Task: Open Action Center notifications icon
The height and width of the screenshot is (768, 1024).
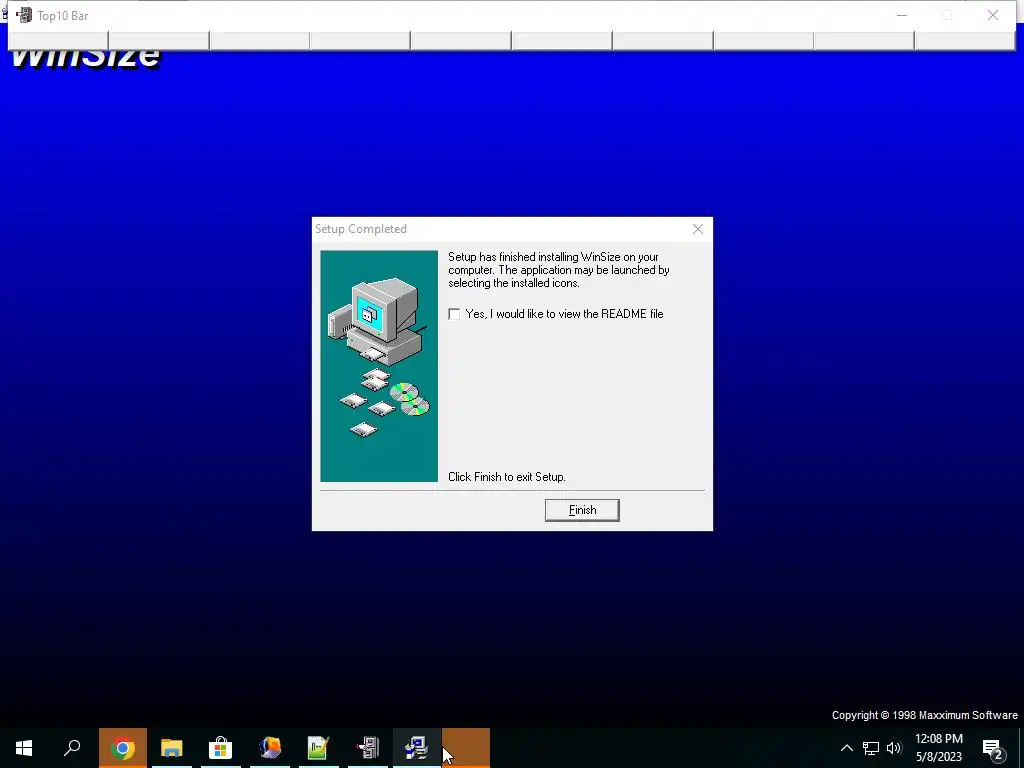Action: point(993,748)
